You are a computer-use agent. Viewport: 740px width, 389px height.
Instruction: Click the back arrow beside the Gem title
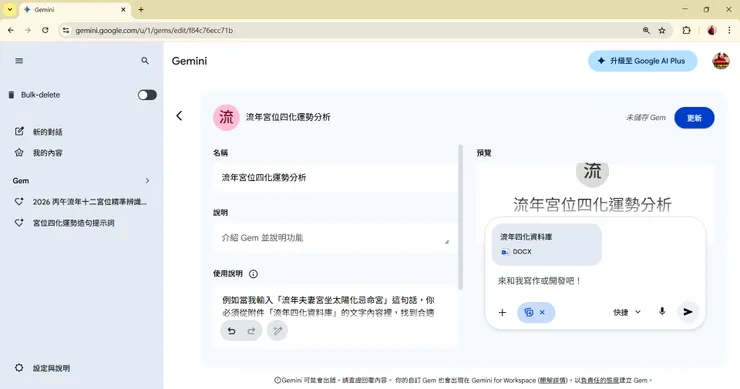179,116
